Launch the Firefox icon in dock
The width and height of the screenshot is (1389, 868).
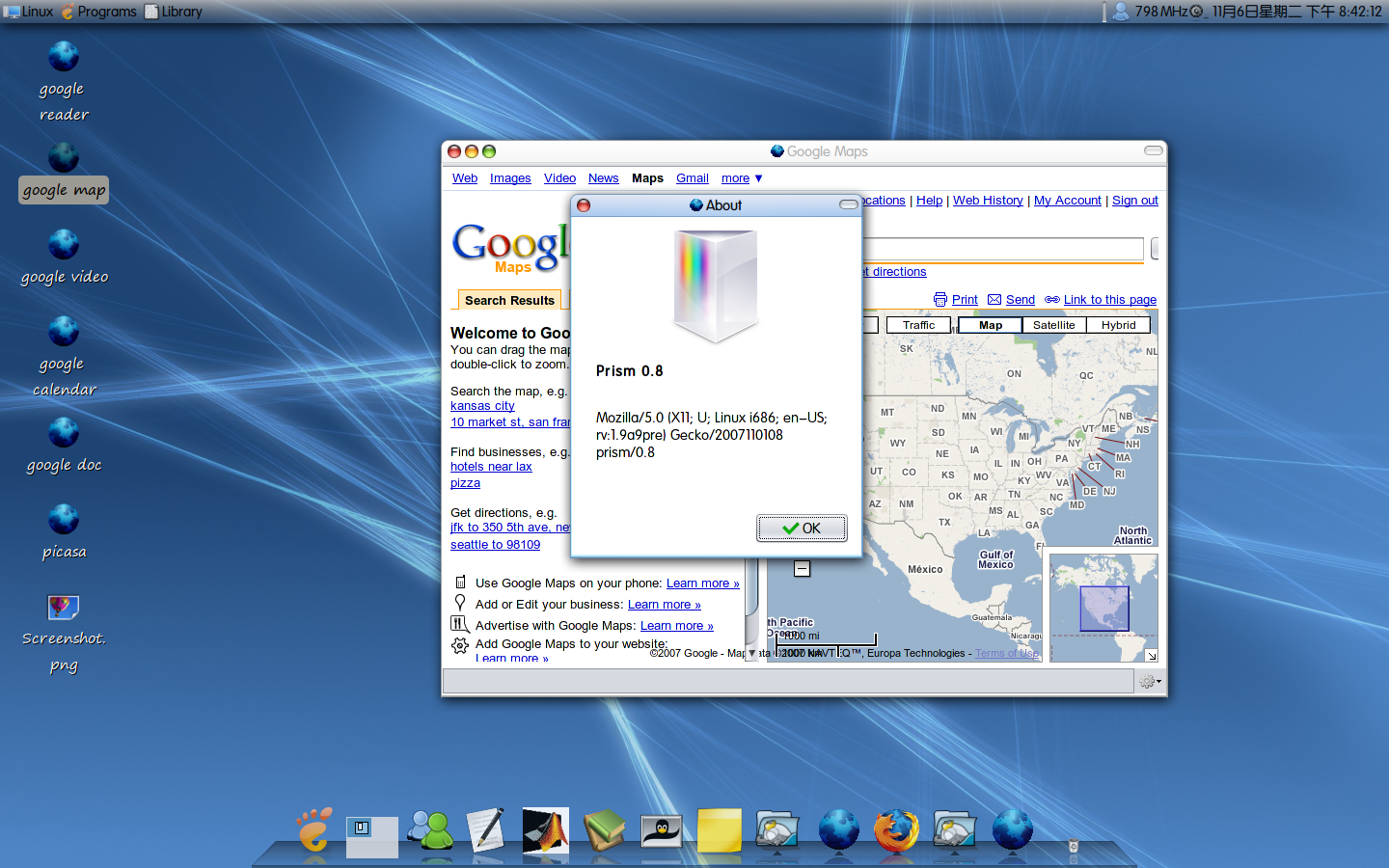coord(896,830)
